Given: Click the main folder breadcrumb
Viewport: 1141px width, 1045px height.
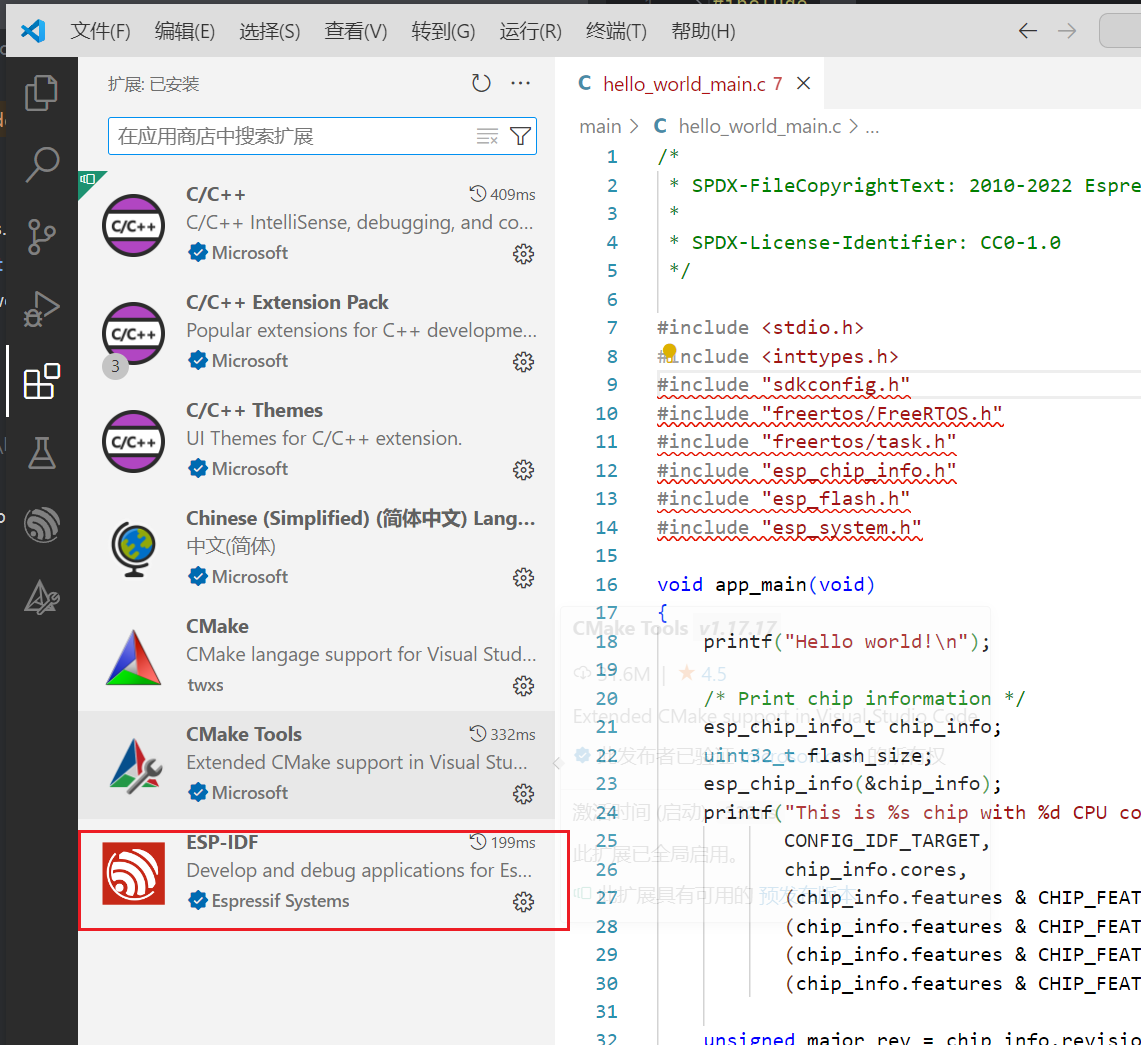Looking at the screenshot, I should click(x=600, y=127).
